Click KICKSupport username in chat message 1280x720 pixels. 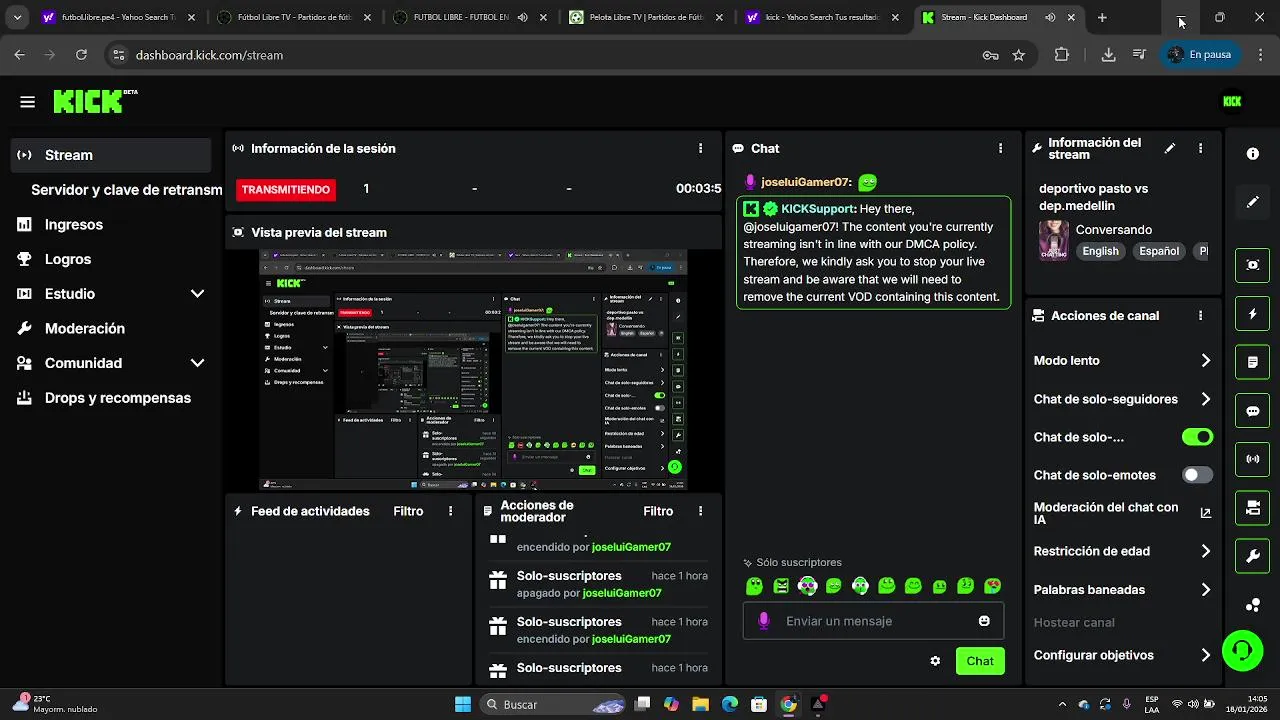pos(819,208)
